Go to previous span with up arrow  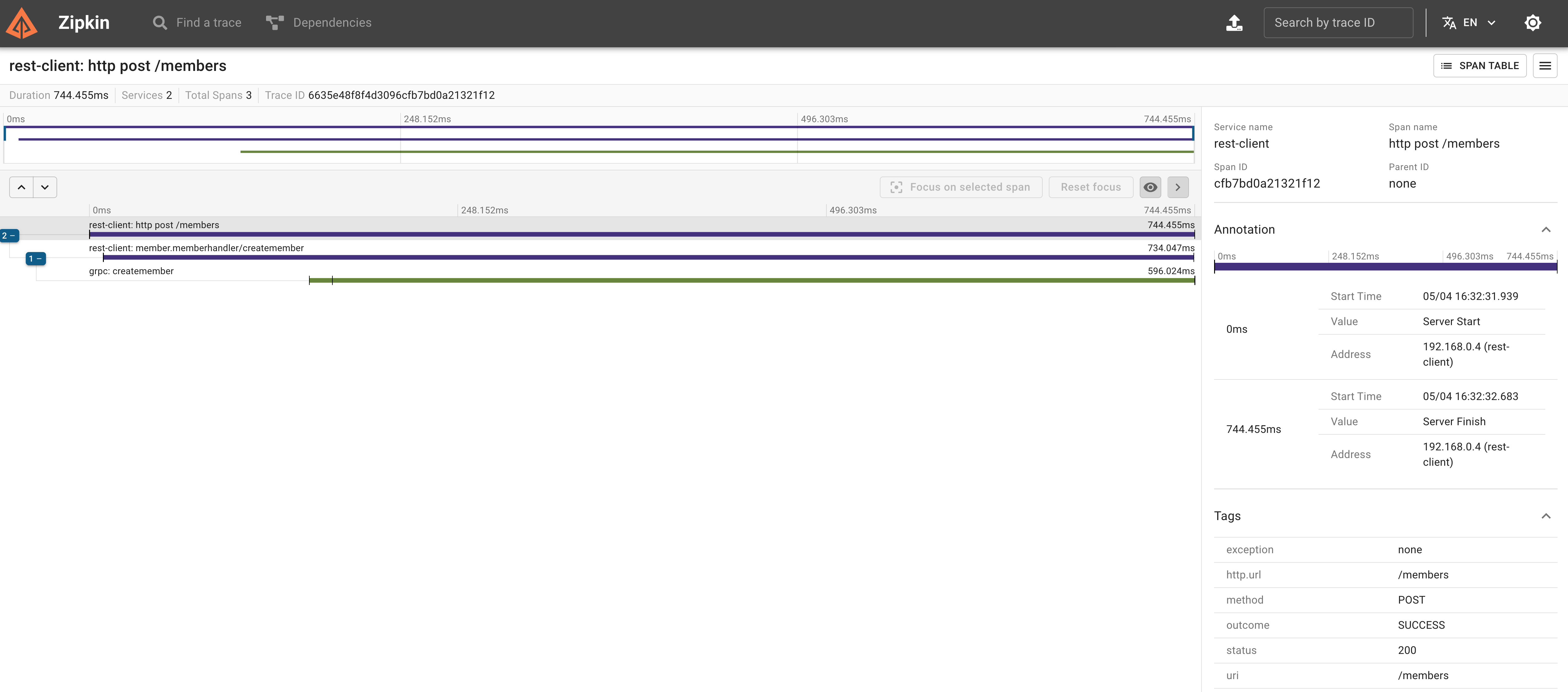click(x=21, y=187)
